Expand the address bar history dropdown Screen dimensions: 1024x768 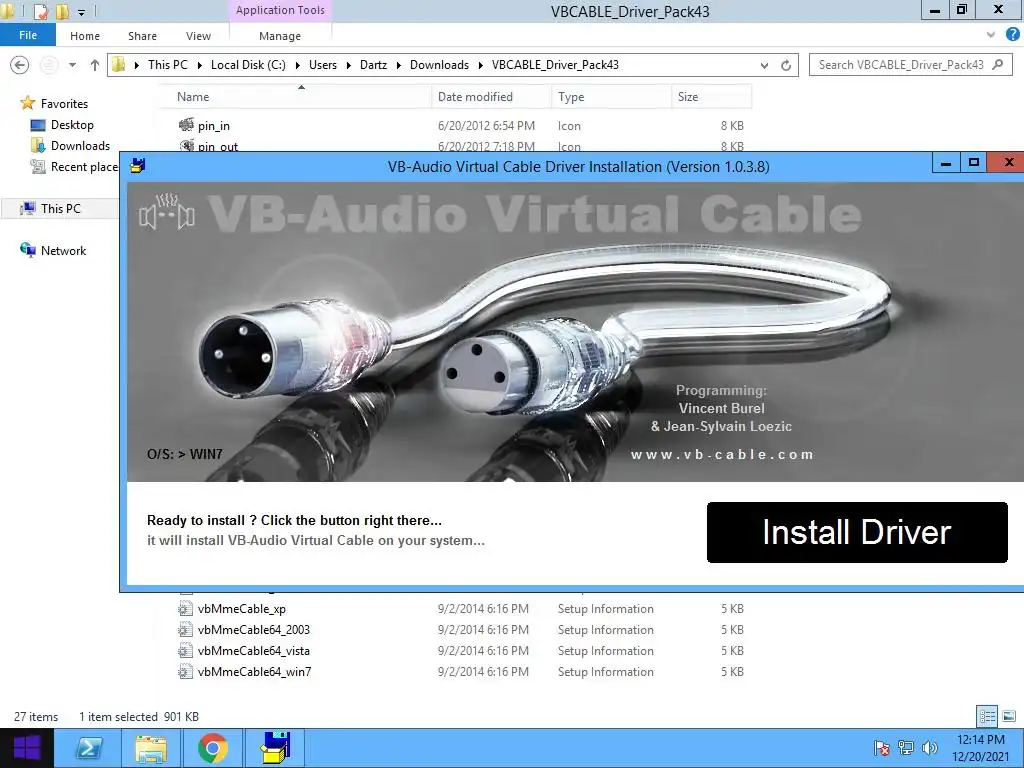click(764, 65)
